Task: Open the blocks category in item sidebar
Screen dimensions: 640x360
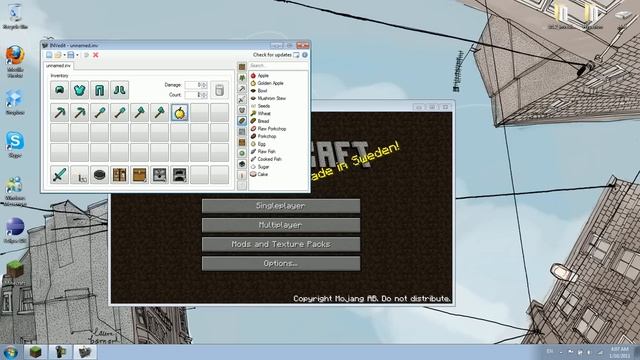Action: tap(242, 67)
